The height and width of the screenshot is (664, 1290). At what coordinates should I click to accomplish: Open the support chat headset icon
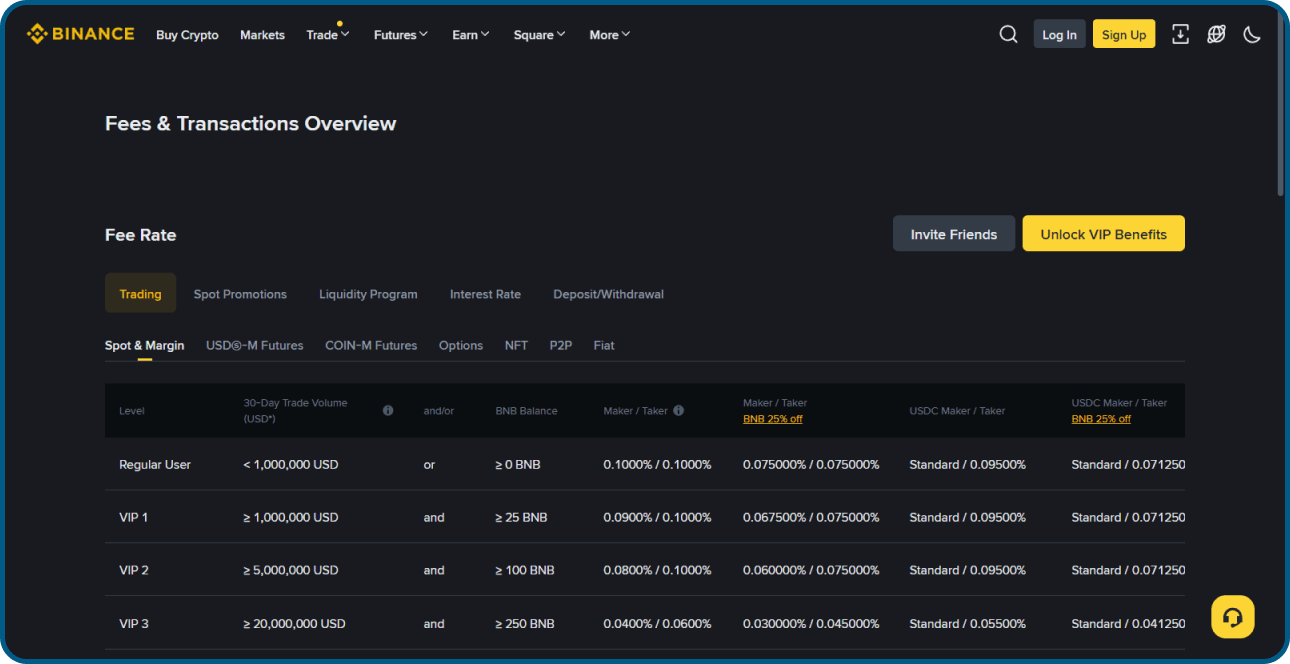(1232, 616)
